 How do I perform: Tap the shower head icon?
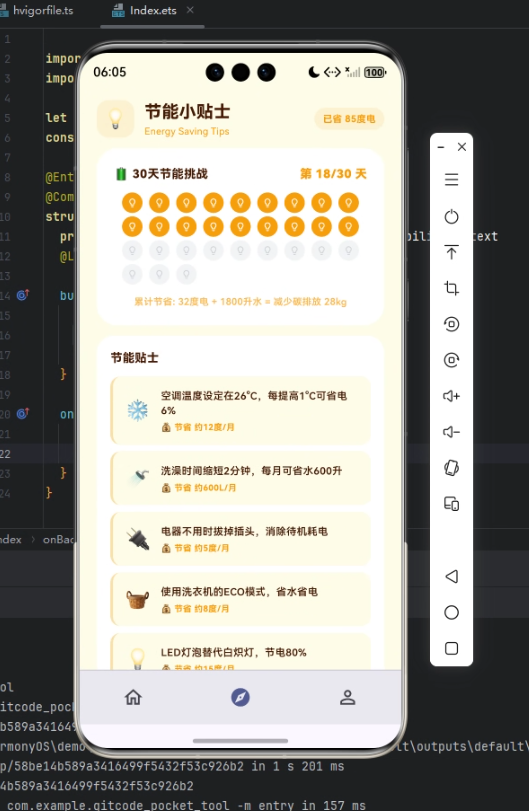[139, 477]
